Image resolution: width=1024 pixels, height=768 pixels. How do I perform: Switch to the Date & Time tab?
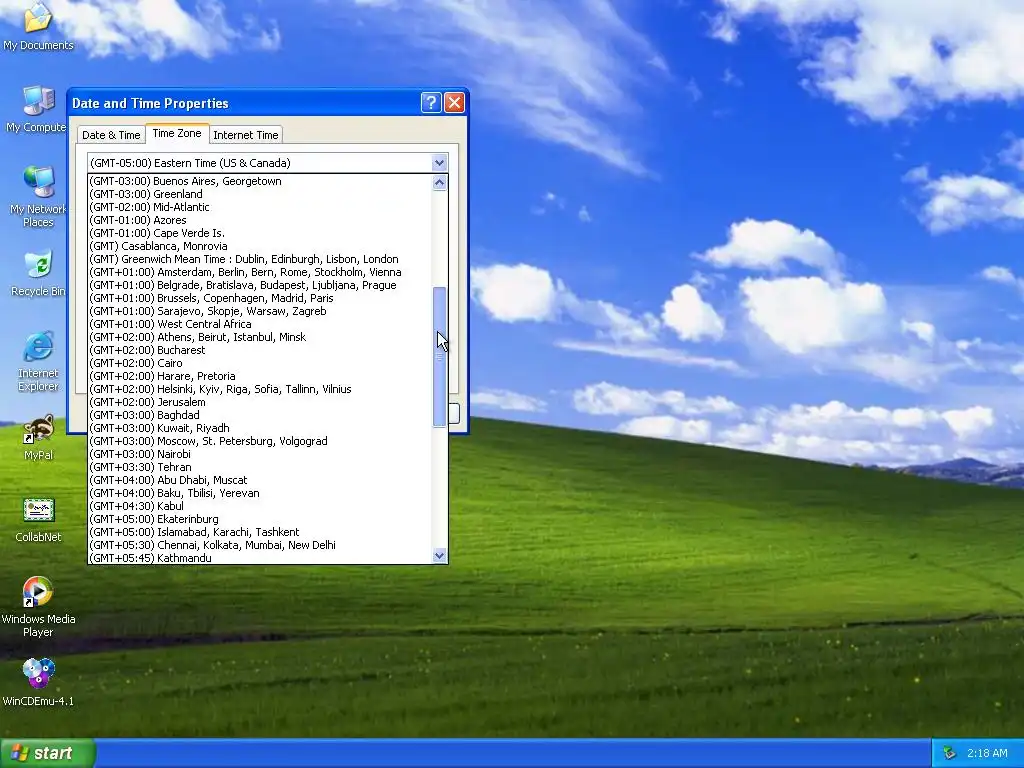(111, 135)
